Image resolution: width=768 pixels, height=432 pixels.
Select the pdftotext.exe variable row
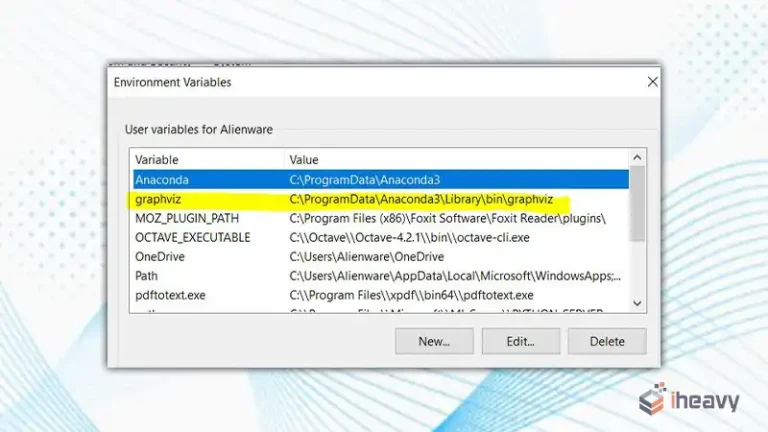381,295
